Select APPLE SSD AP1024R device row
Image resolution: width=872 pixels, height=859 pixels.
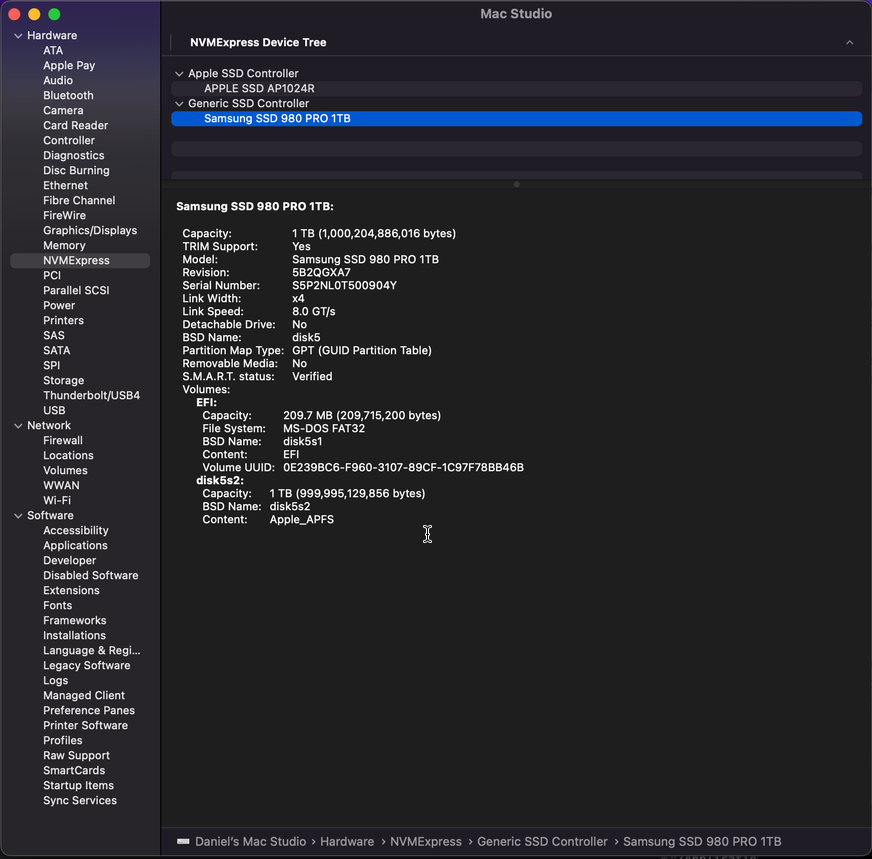pos(516,88)
